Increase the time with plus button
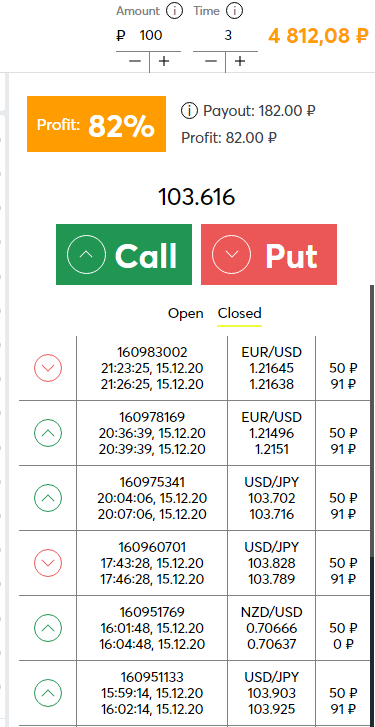 coord(240,62)
